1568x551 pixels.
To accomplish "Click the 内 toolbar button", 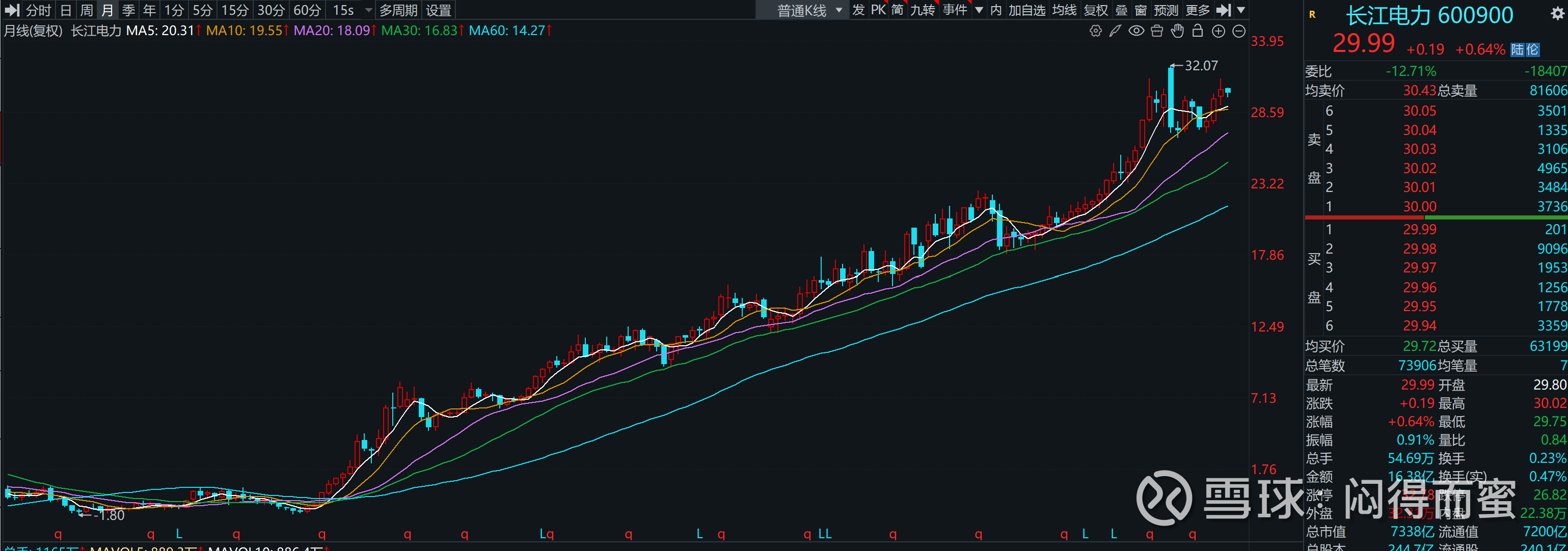I will tap(996, 10).
